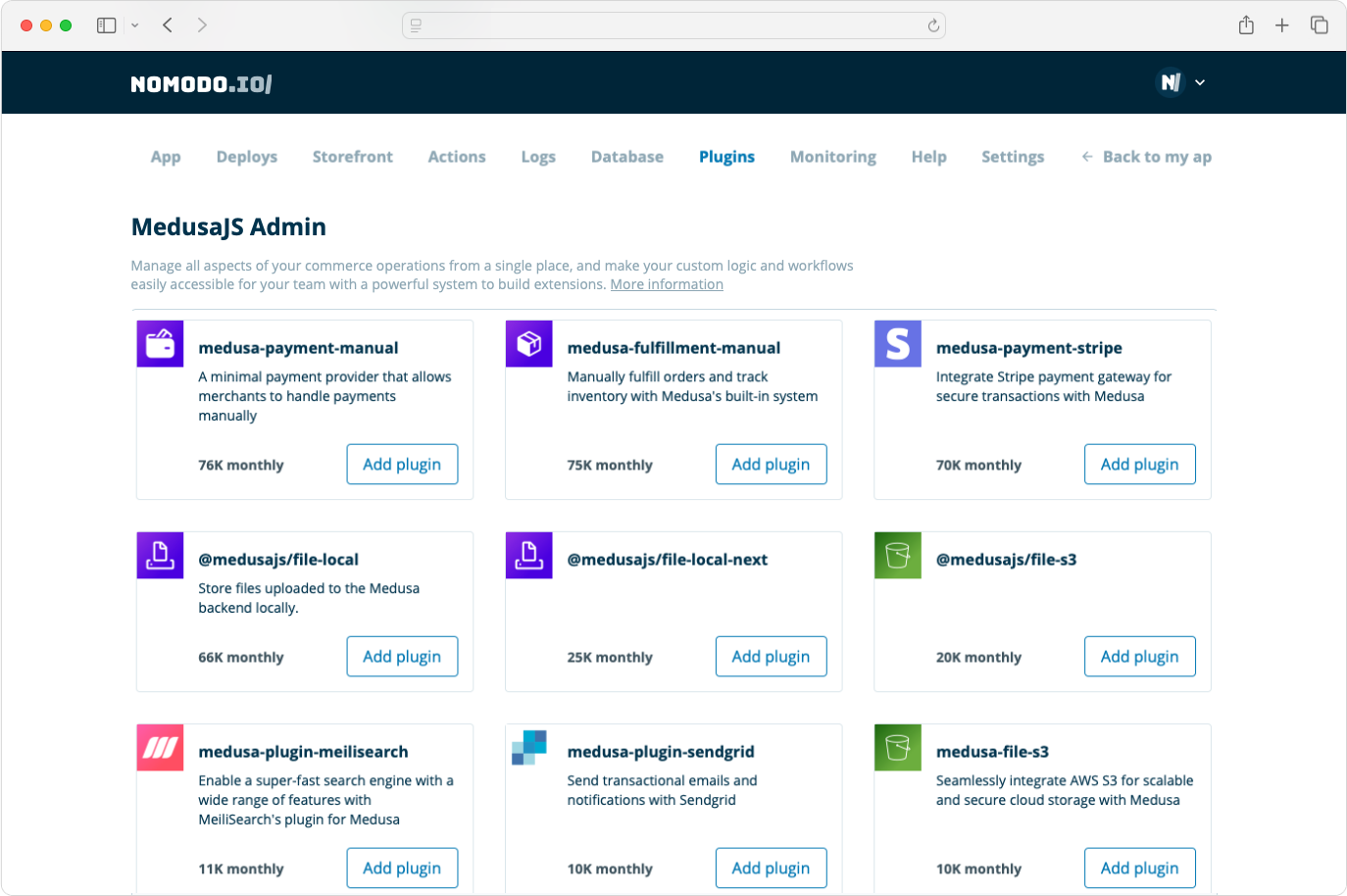Image resolution: width=1347 pixels, height=896 pixels.
Task: Add the medusa-plugin-meilisearch plugin
Action: [402, 869]
